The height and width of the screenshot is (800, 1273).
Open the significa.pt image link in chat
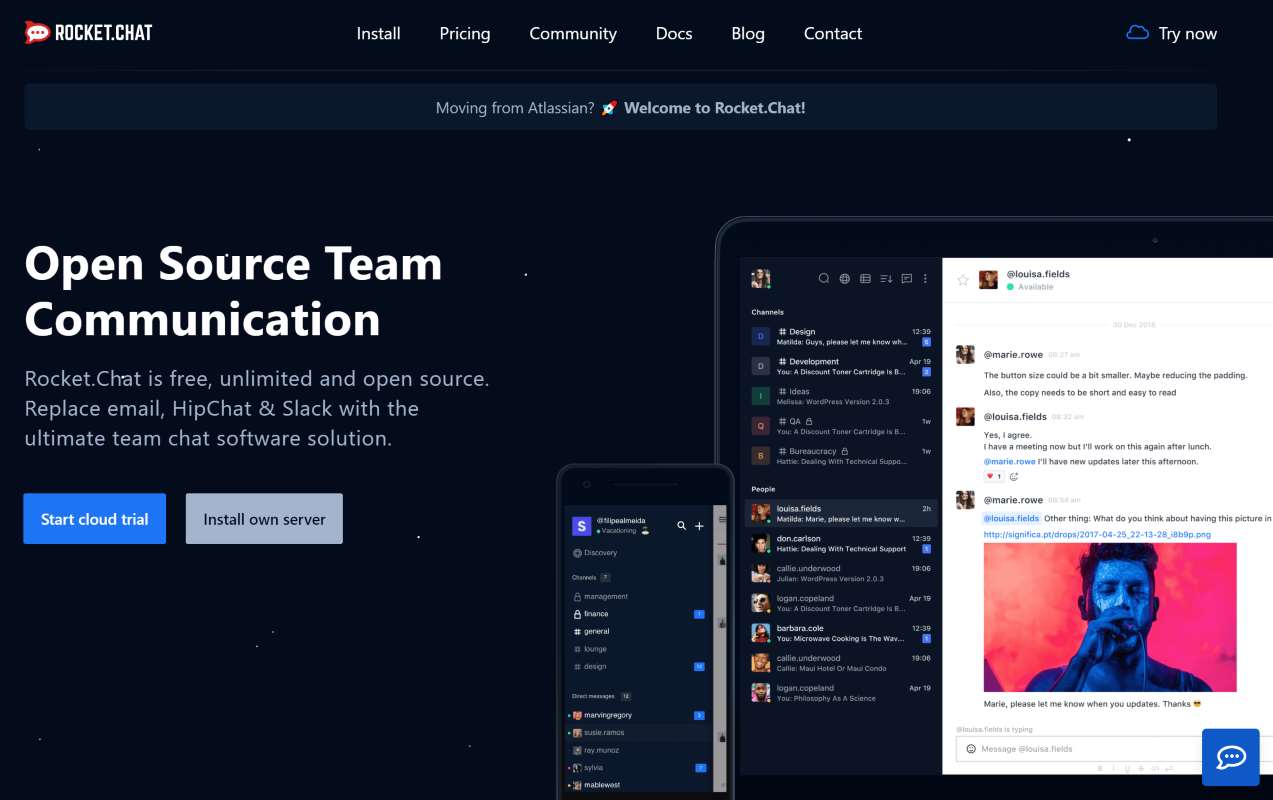1097,534
